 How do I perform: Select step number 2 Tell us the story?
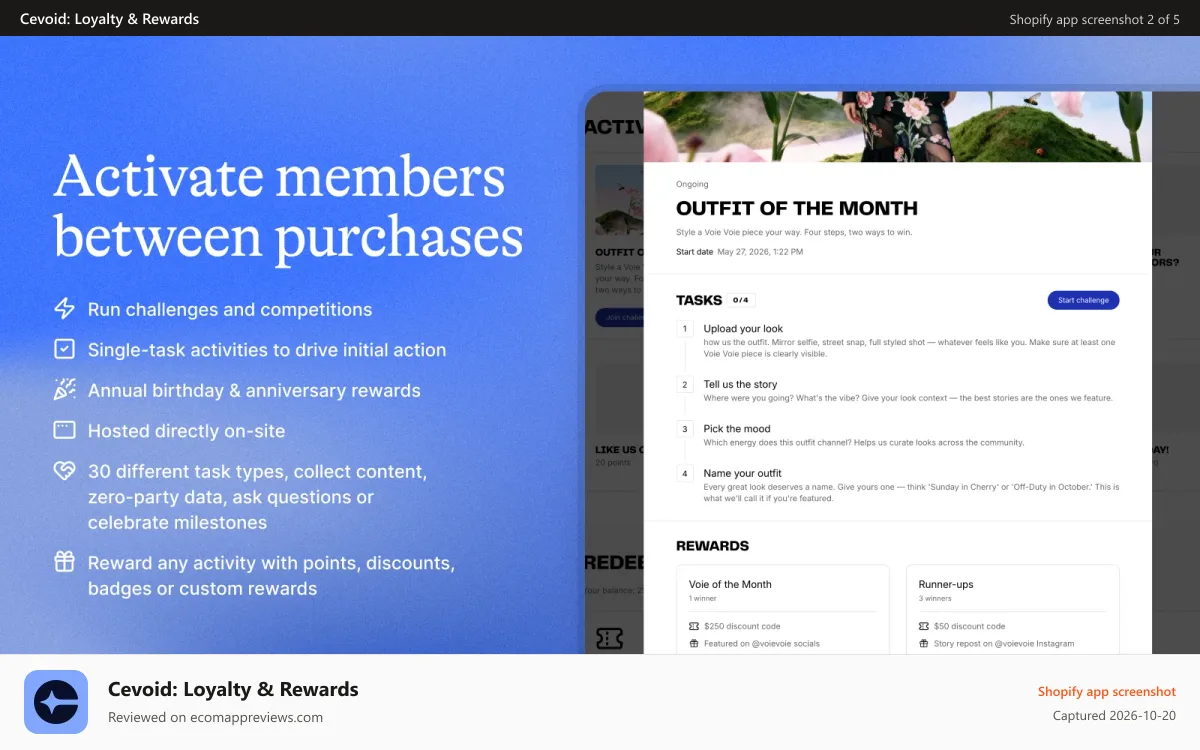coord(685,385)
